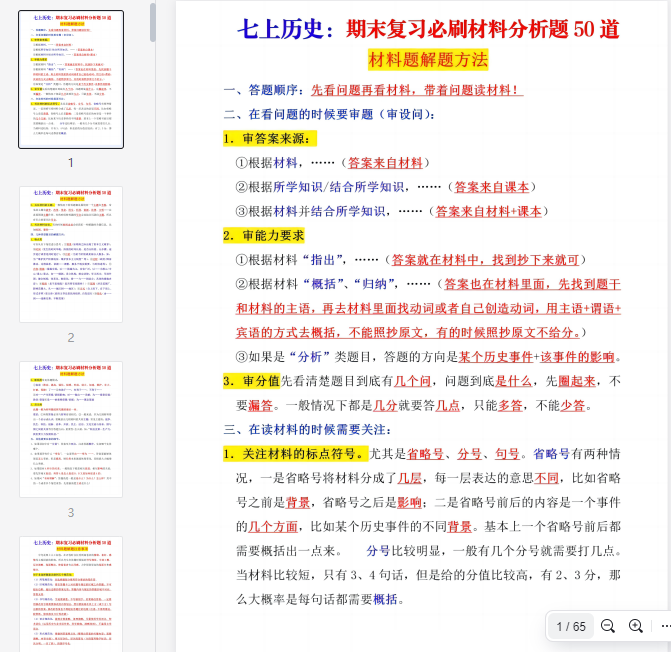Click the zoom out magnifier icon
This screenshot has width=671, height=652.
point(607,626)
